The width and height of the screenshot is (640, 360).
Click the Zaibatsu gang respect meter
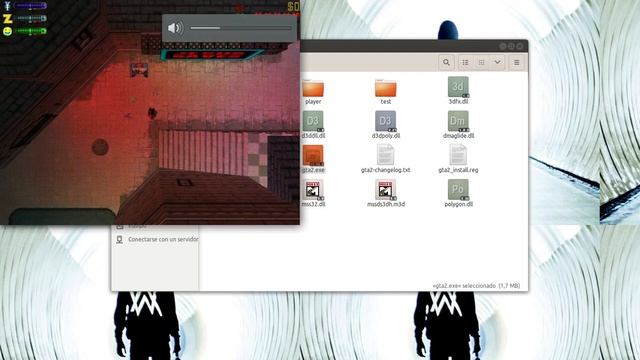(x=25, y=18)
